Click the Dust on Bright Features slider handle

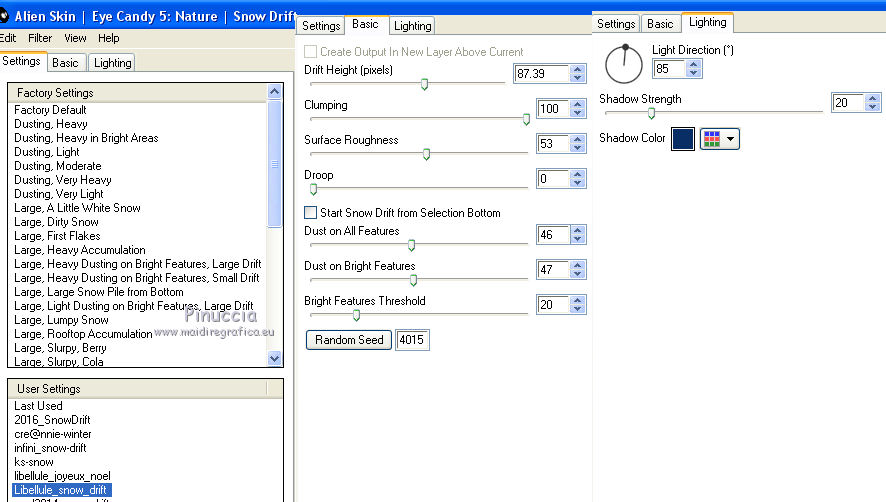pos(413,280)
